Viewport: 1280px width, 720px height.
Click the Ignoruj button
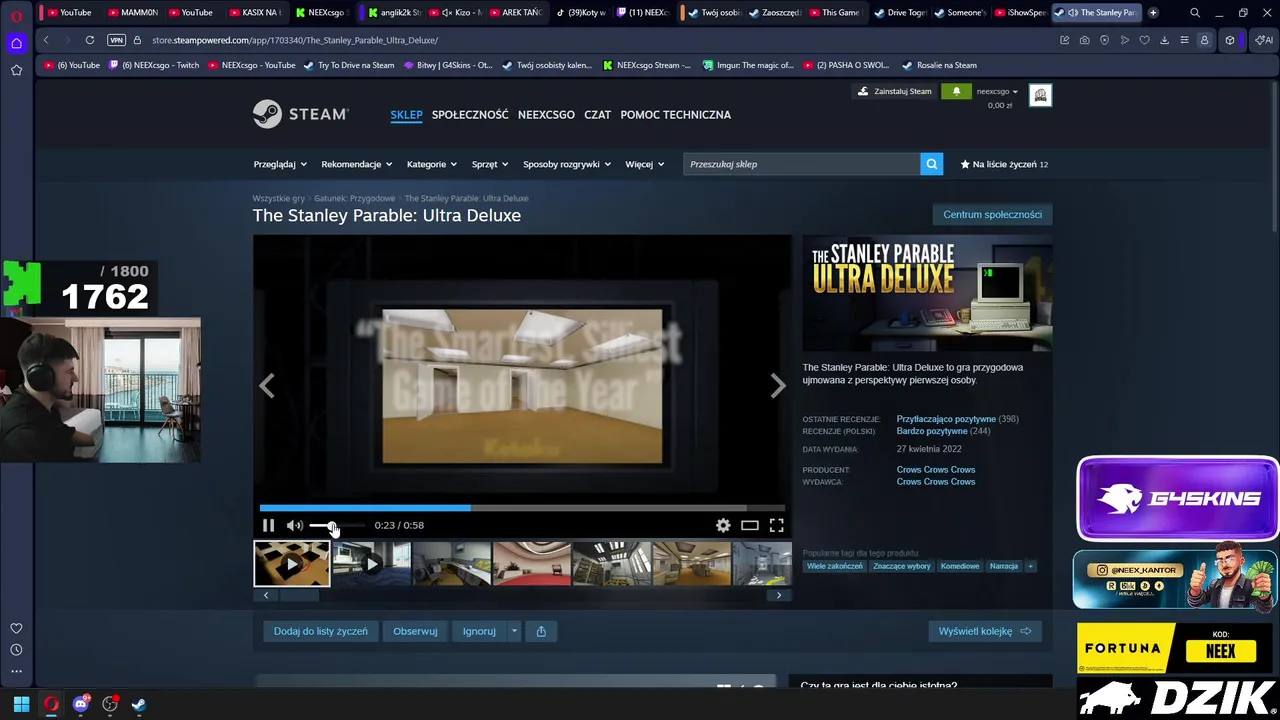(479, 631)
